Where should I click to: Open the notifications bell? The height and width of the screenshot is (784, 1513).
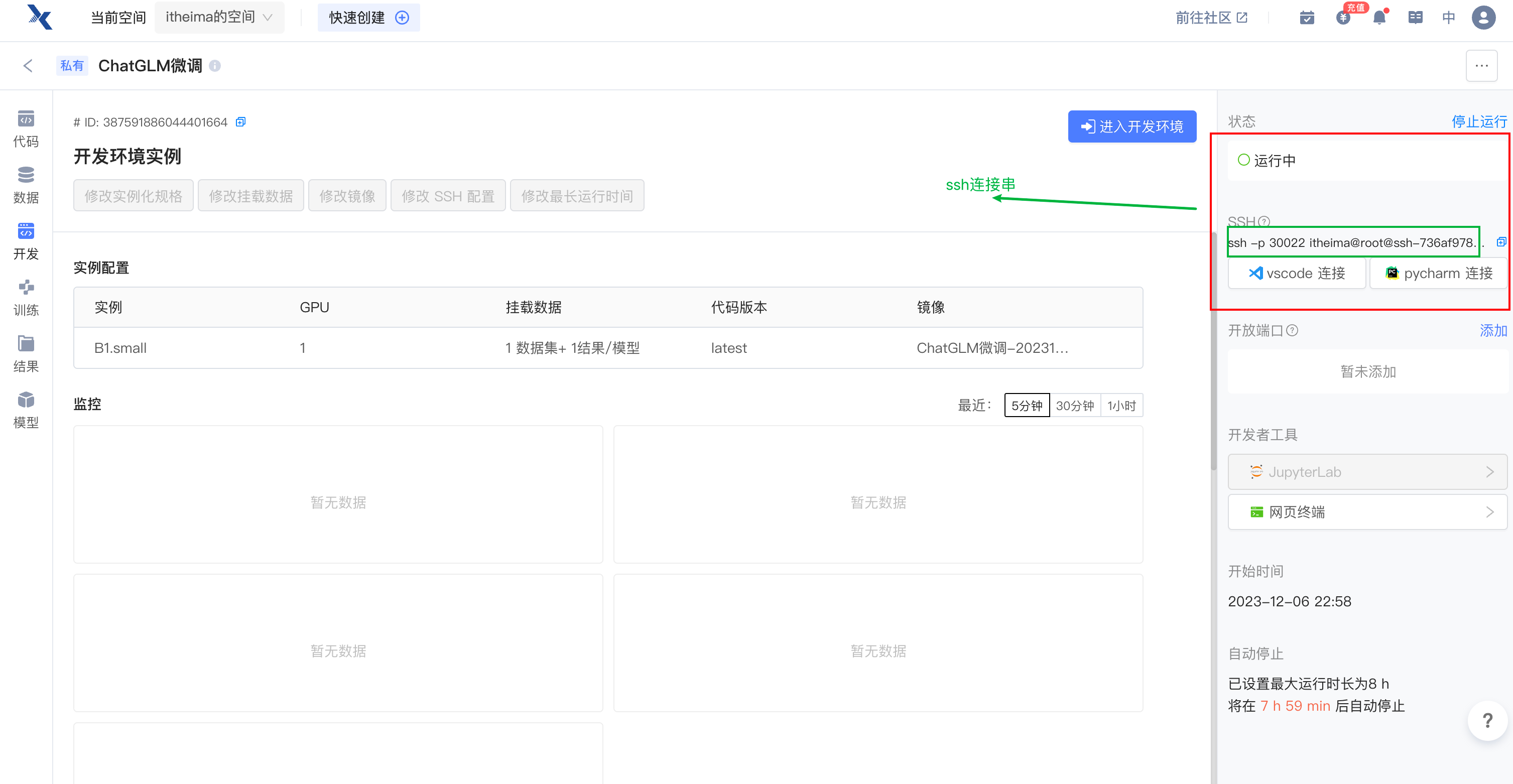pyautogui.click(x=1379, y=18)
